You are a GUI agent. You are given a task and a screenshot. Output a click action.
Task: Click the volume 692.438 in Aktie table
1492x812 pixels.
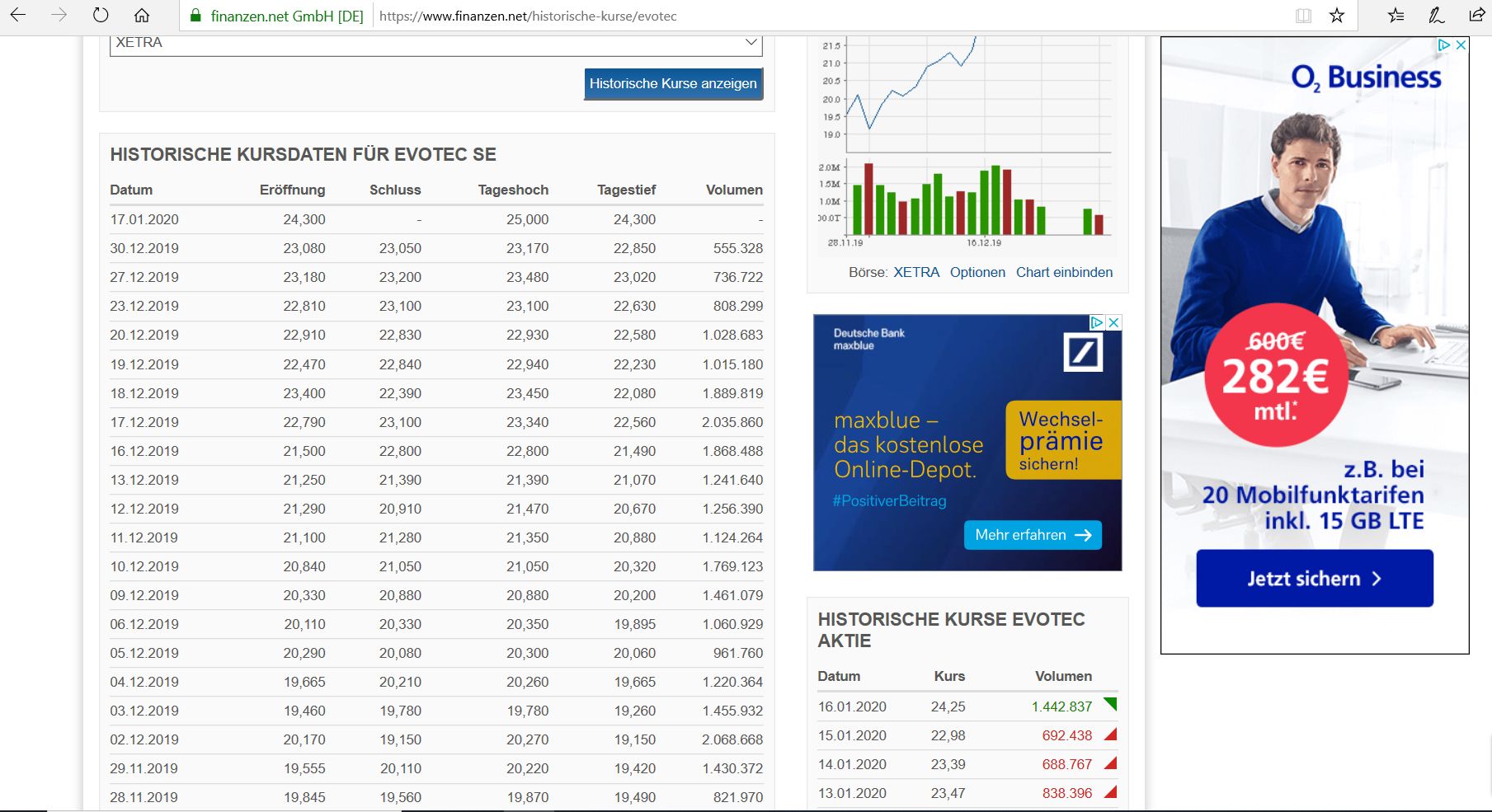pyautogui.click(x=1066, y=735)
